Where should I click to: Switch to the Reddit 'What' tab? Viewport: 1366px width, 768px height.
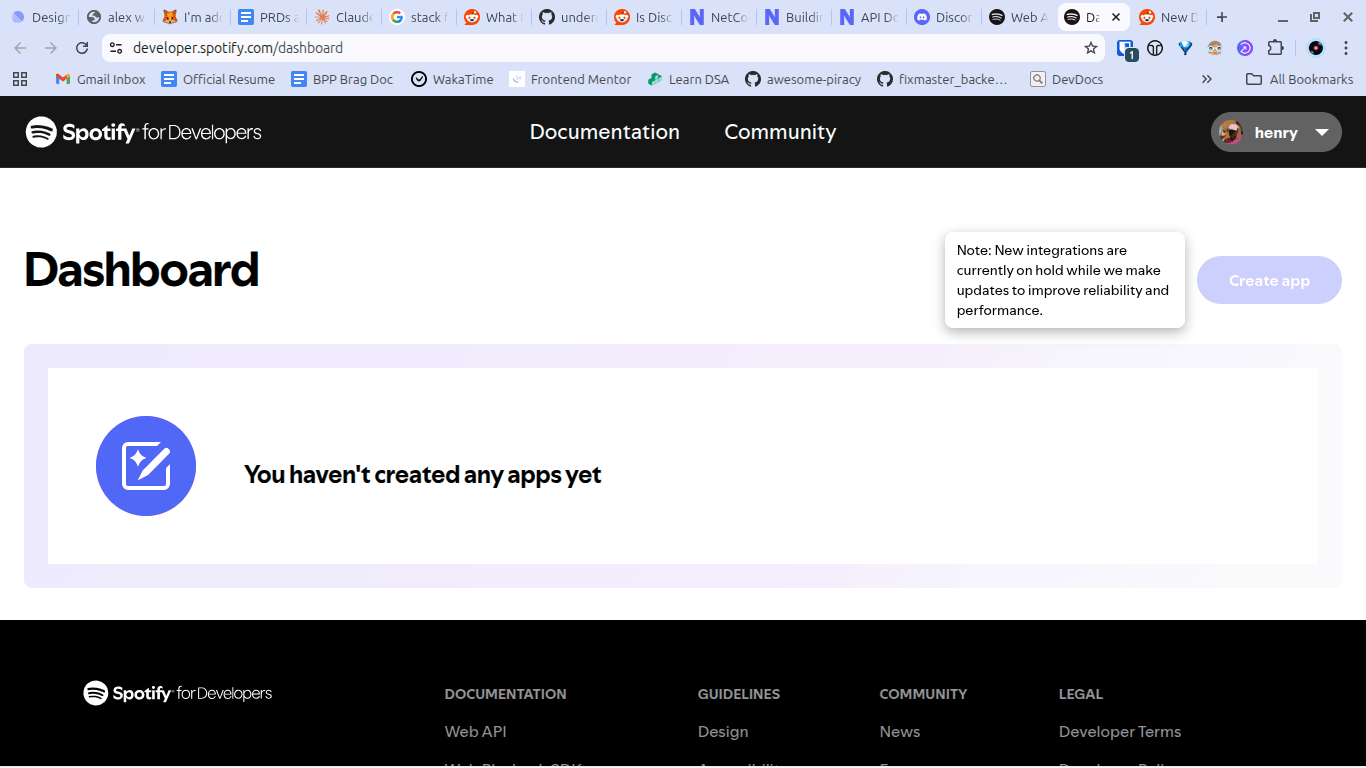point(494,17)
